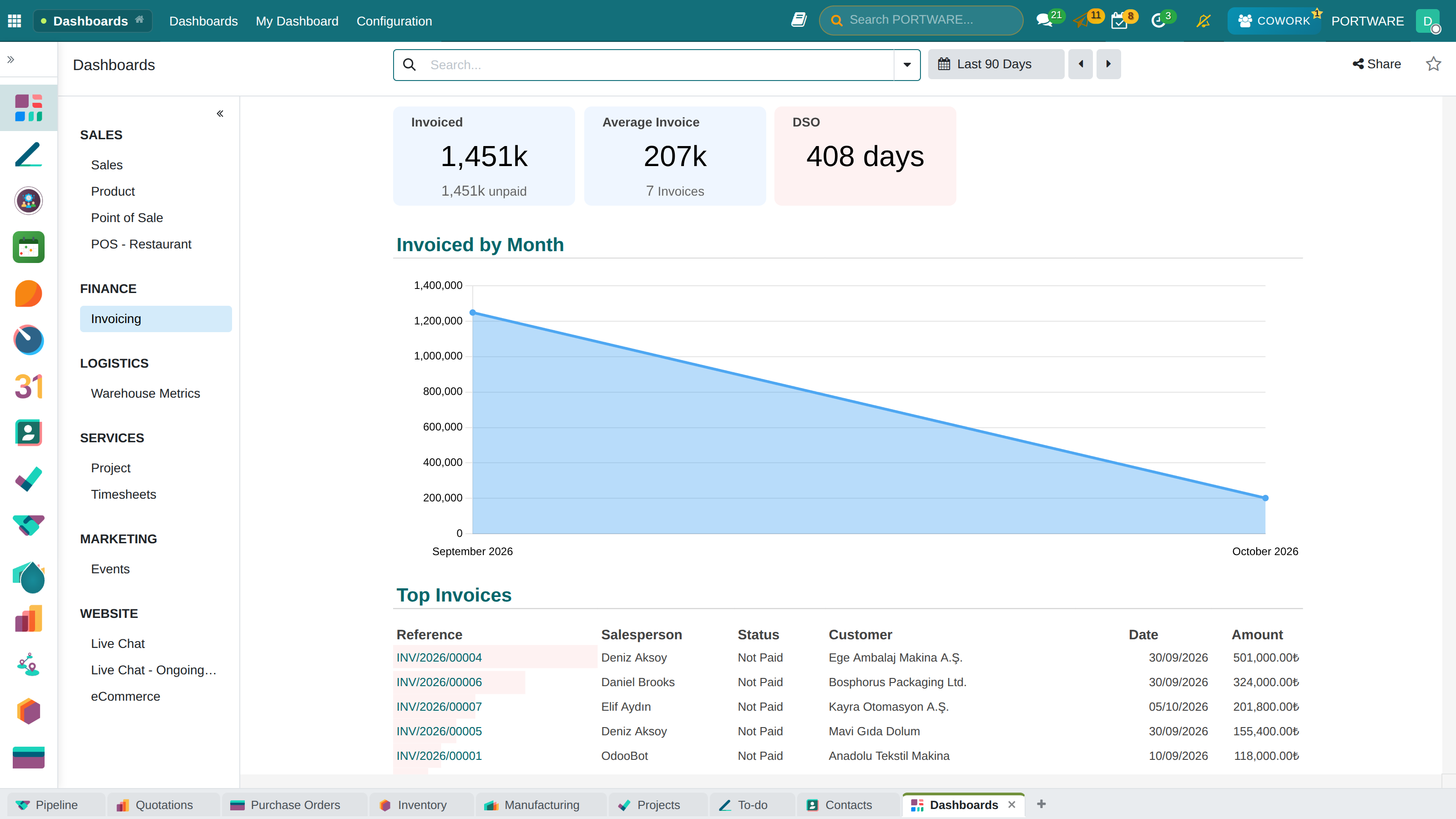This screenshot has width=1456, height=819.
Task: Click the DSO 408 days card
Action: pos(865,156)
